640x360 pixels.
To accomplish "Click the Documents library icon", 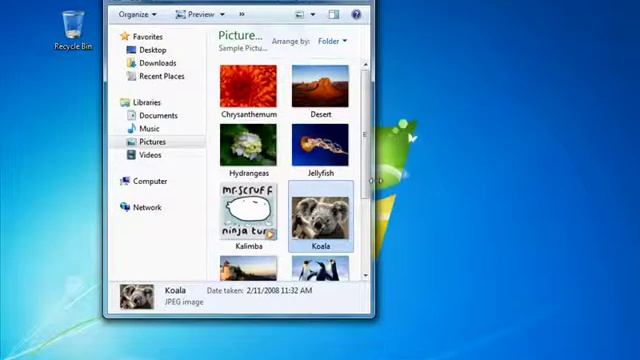I will pyautogui.click(x=131, y=116).
